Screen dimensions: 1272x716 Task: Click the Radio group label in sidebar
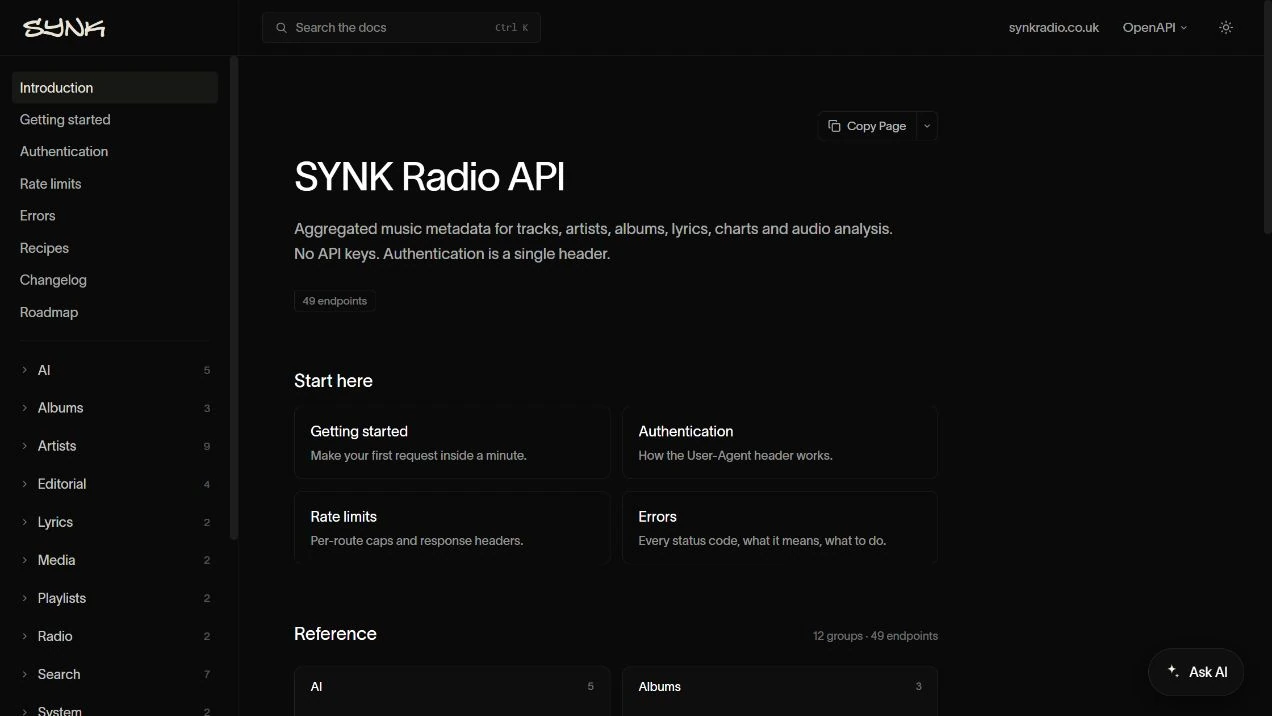(x=55, y=636)
